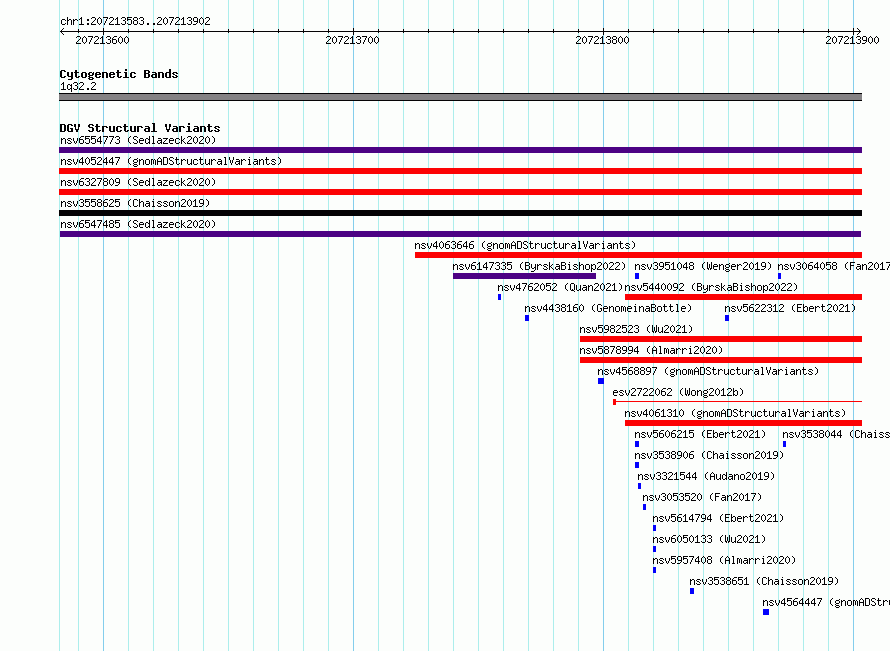
Task: Select the nsv4052447 gnomADStructuralVariants label
Action: pos(171,161)
